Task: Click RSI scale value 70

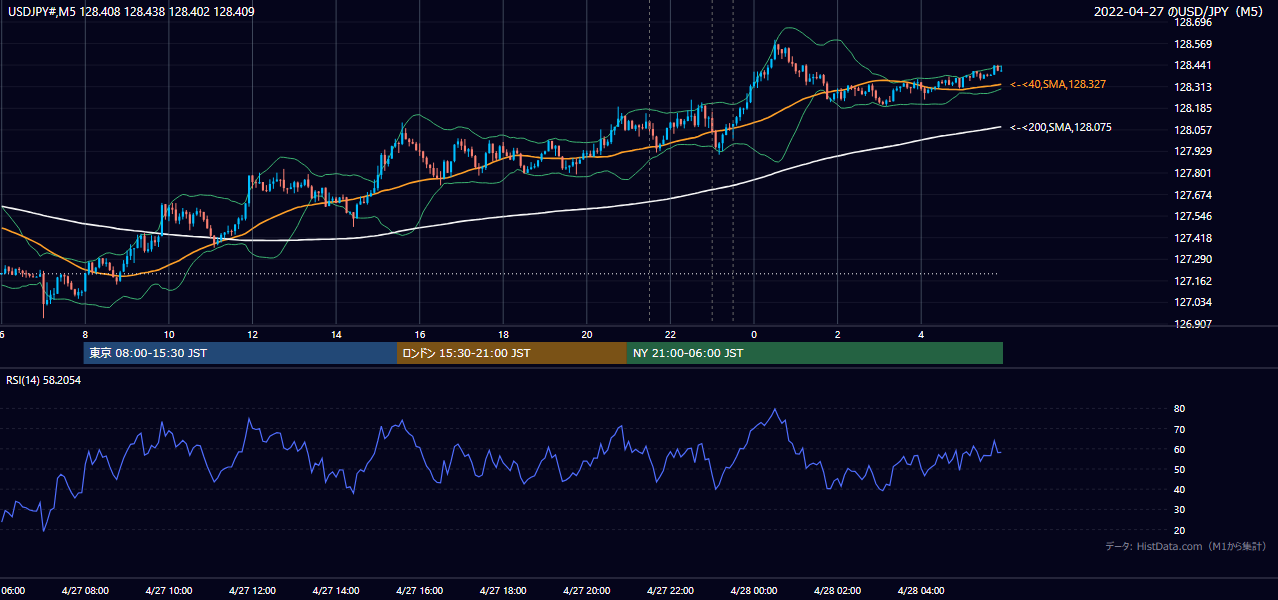Action: [1179, 429]
